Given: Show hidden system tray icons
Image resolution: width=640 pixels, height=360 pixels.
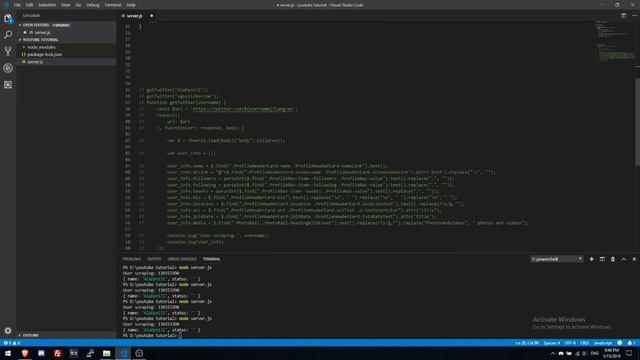Looking at the screenshot, I should point(553,353).
